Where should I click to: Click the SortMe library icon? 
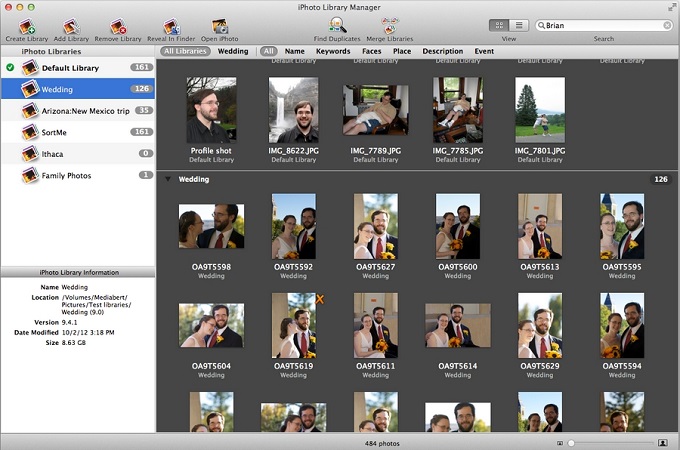pos(30,132)
